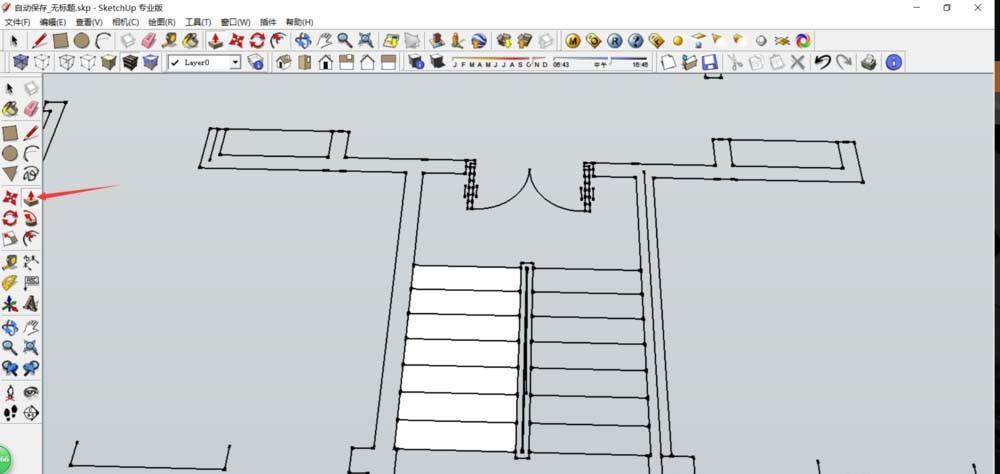Click Zoom Extents in top toolbar
Viewport: 1000px width, 474px height.
pyautogui.click(x=365, y=41)
